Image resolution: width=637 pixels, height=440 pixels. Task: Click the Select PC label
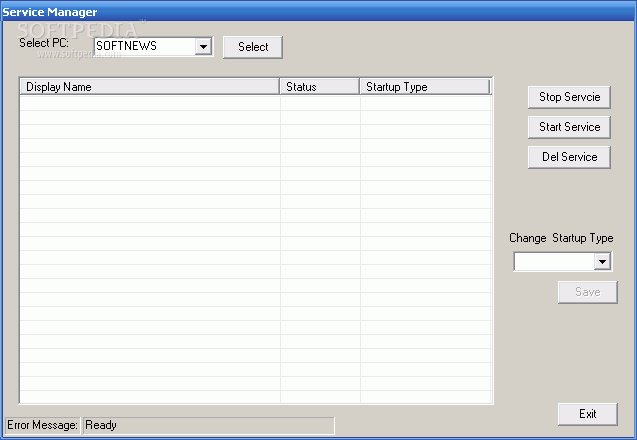44,43
